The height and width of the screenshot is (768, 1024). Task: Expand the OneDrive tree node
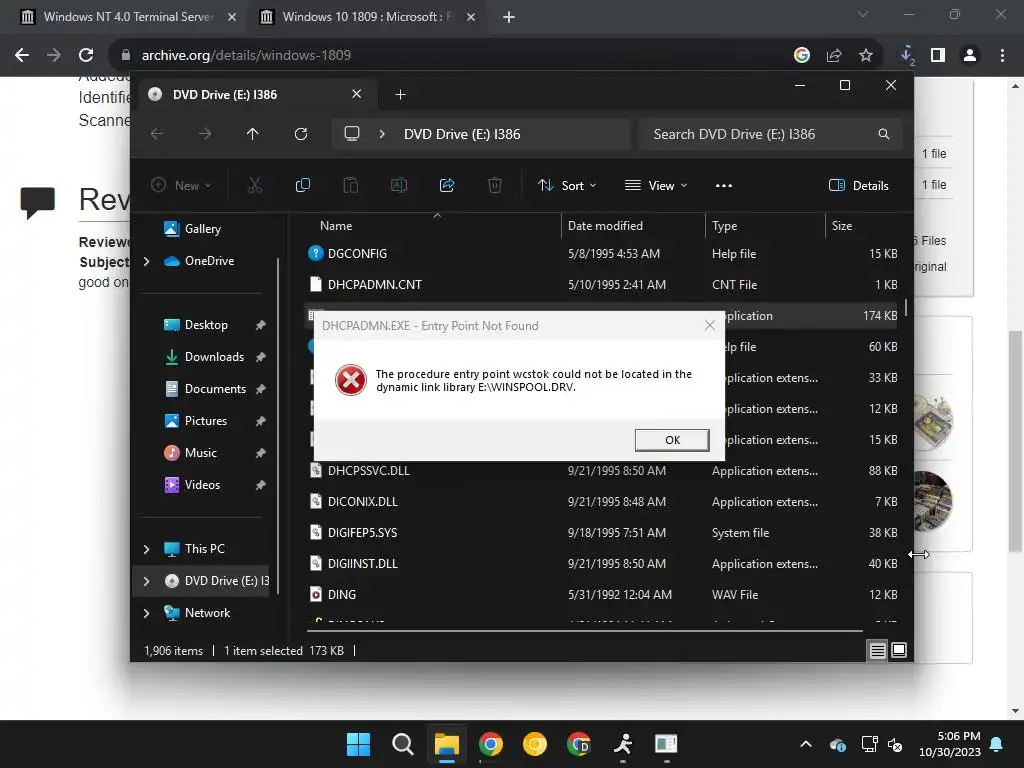pos(146,261)
